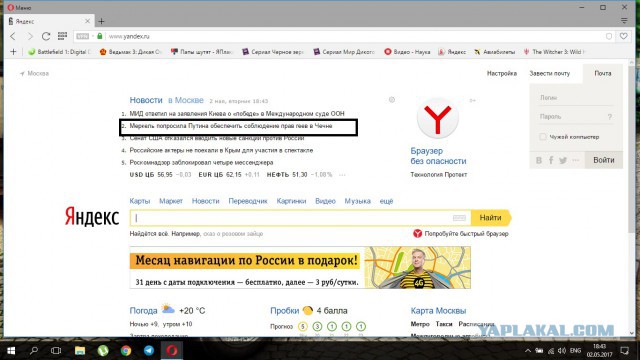The width and height of the screenshot is (640, 360).
Task: Open the Opera Меню button
Action: pyautogui.click(x=19, y=7)
